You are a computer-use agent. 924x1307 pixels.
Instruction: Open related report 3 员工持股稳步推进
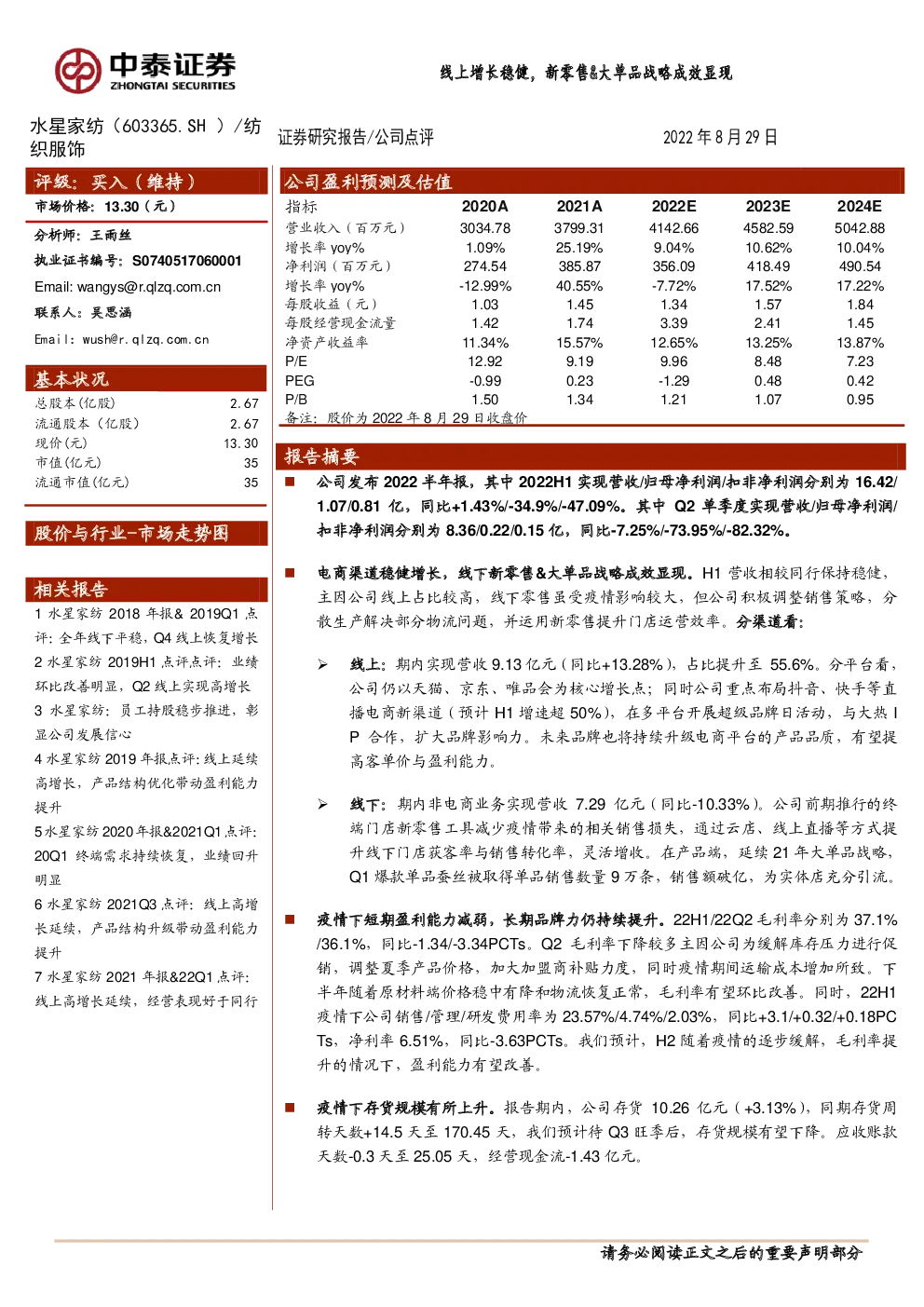coord(146,723)
